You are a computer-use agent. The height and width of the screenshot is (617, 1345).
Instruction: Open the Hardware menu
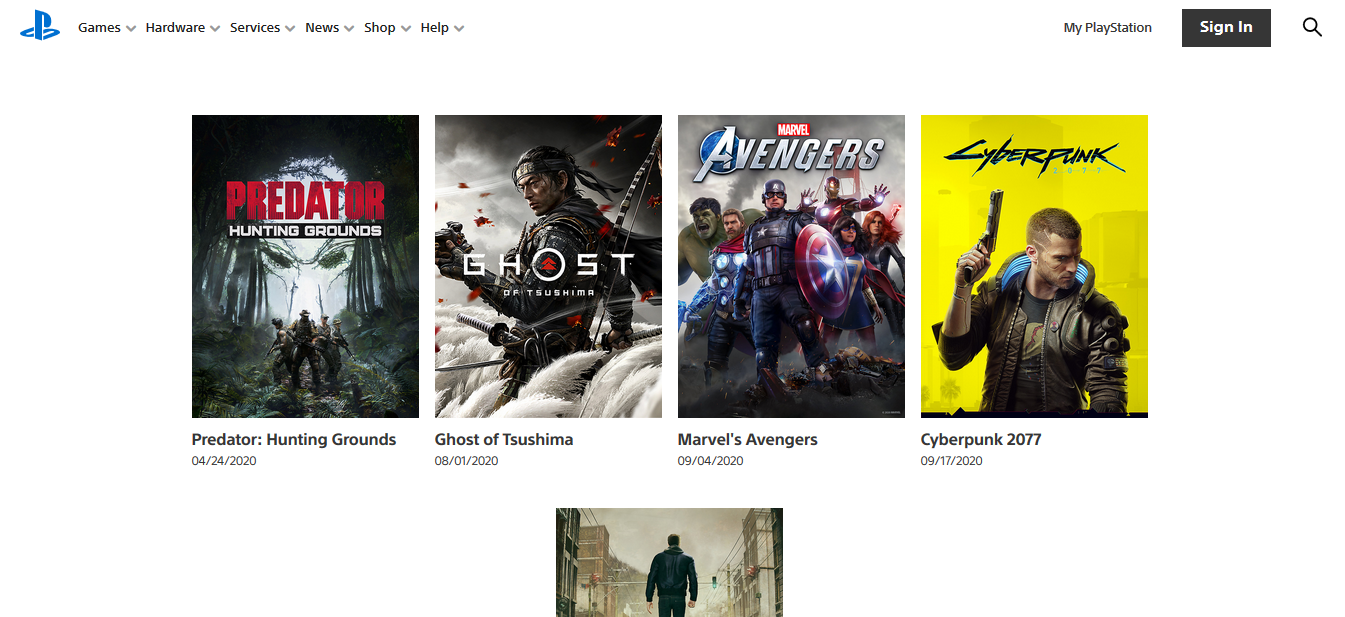(175, 28)
